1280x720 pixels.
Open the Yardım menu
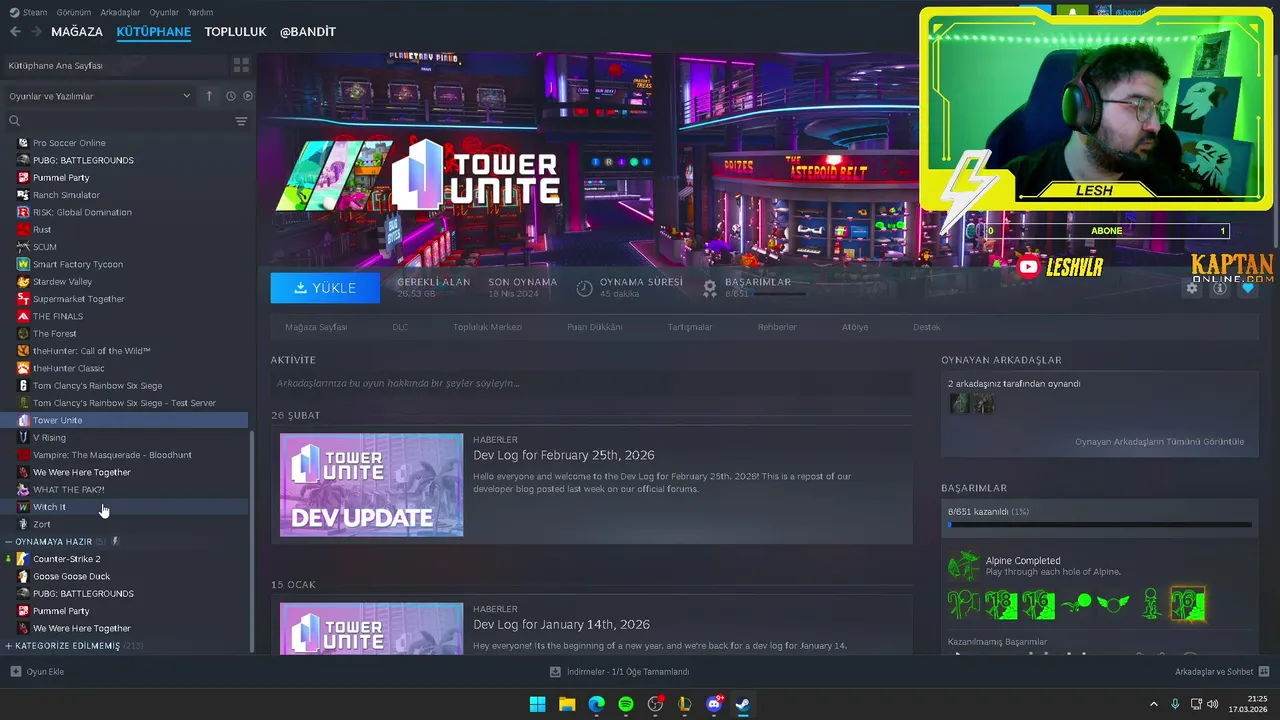(200, 12)
